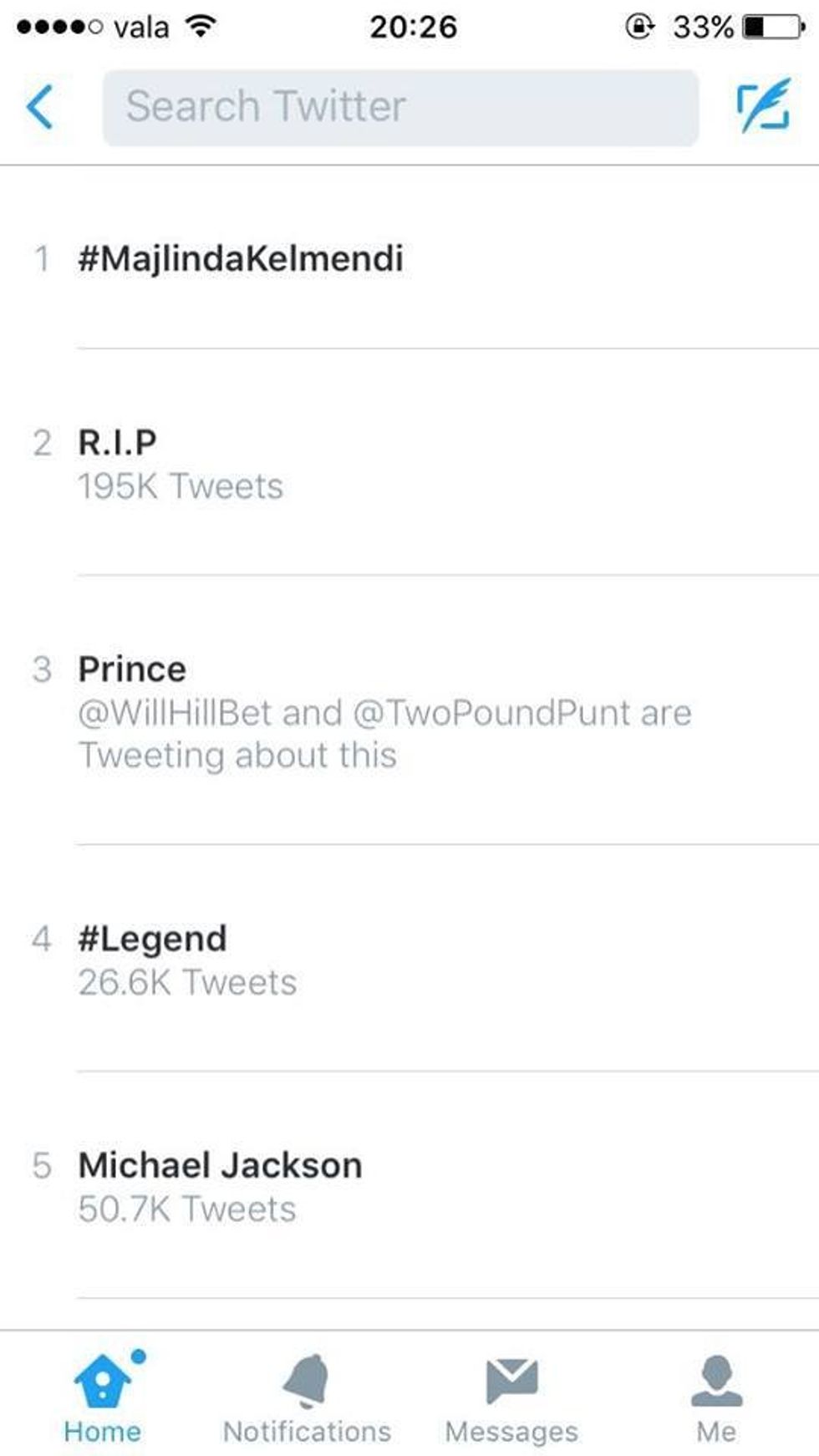Select the Prince trending topic
Image resolution: width=819 pixels, height=1456 pixels.
point(132,669)
